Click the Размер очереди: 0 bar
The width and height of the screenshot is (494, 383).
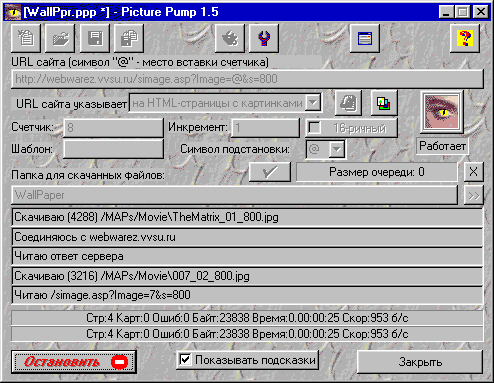[377, 172]
